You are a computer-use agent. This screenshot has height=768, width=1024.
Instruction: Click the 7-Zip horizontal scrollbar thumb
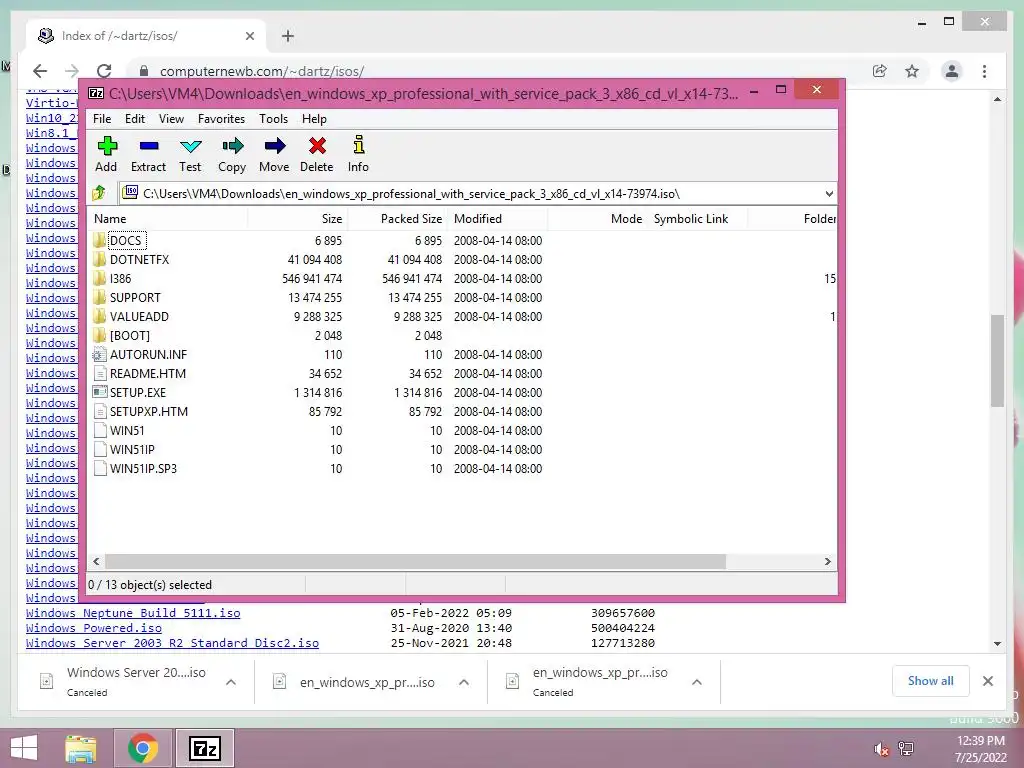415,562
